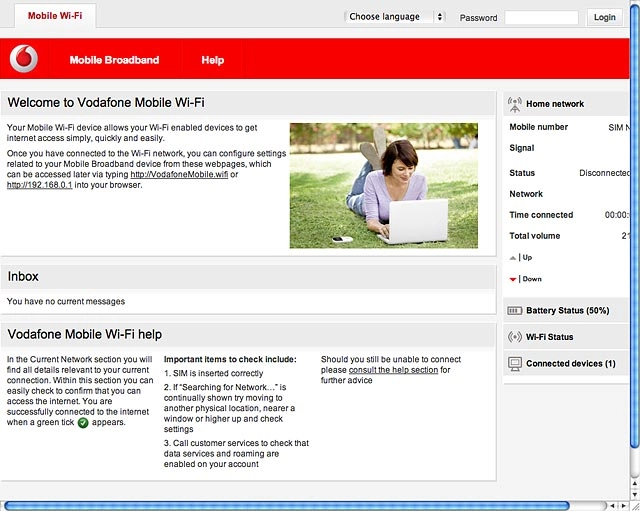Focus the Password input field
Image resolution: width=640 pixels, height=511 pixels.
coord(541,18)
